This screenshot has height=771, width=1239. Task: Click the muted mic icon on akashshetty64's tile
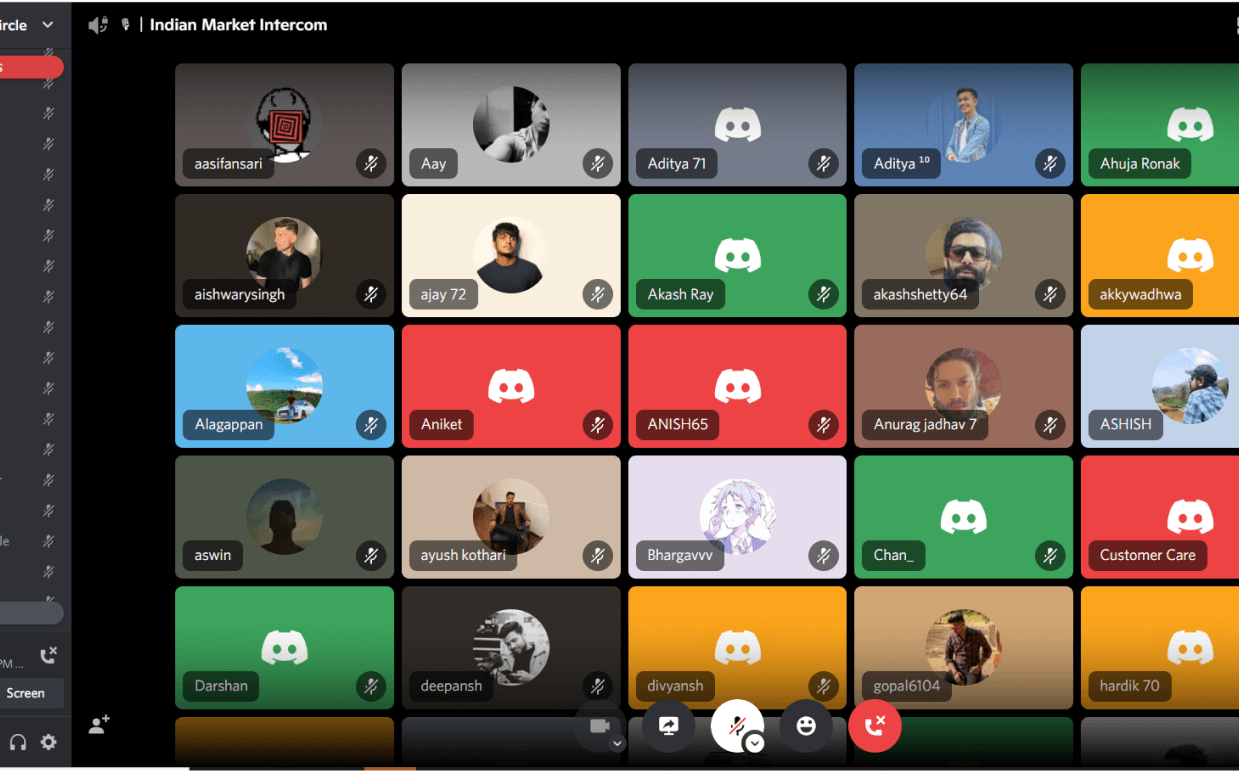click(1049, 294)
